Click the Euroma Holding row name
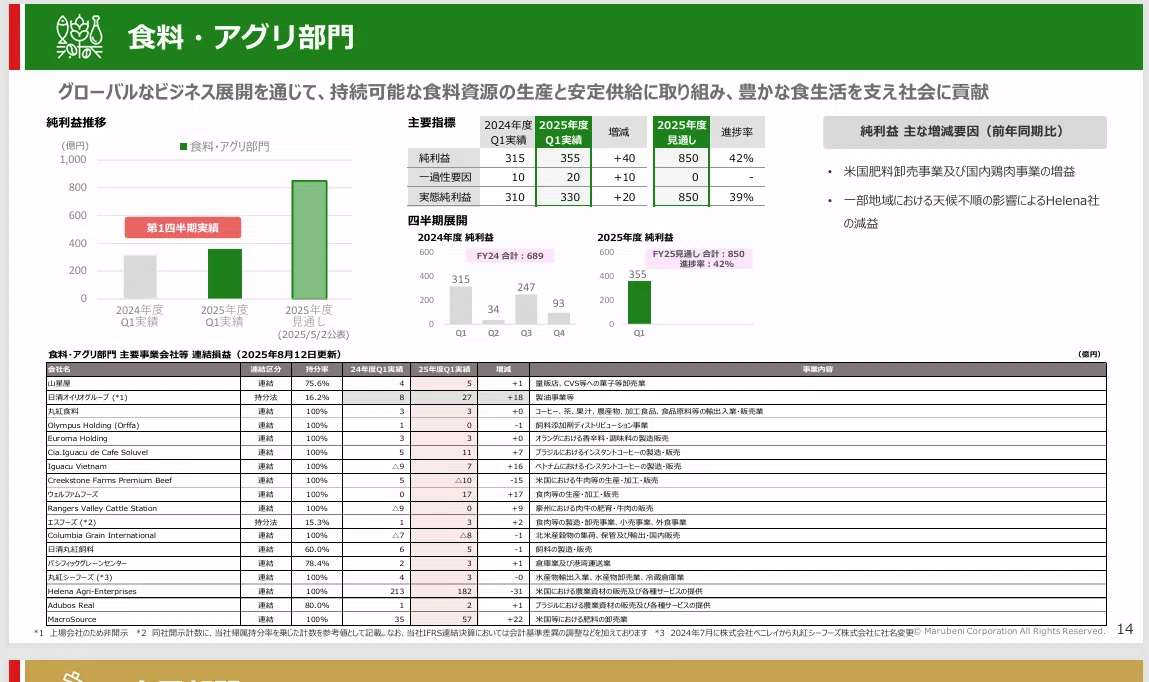 (x=78, y=439)
